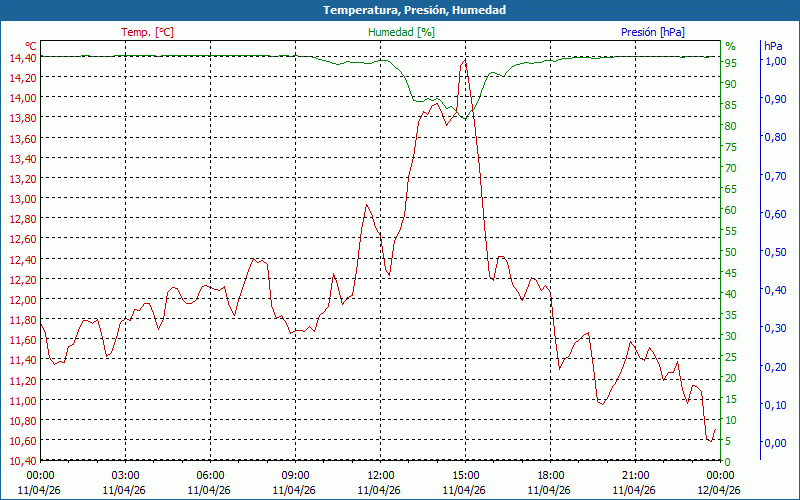Click the 18:00 time axis marker
The height and width of the screenshot is (500, 800).
point(550,475)
